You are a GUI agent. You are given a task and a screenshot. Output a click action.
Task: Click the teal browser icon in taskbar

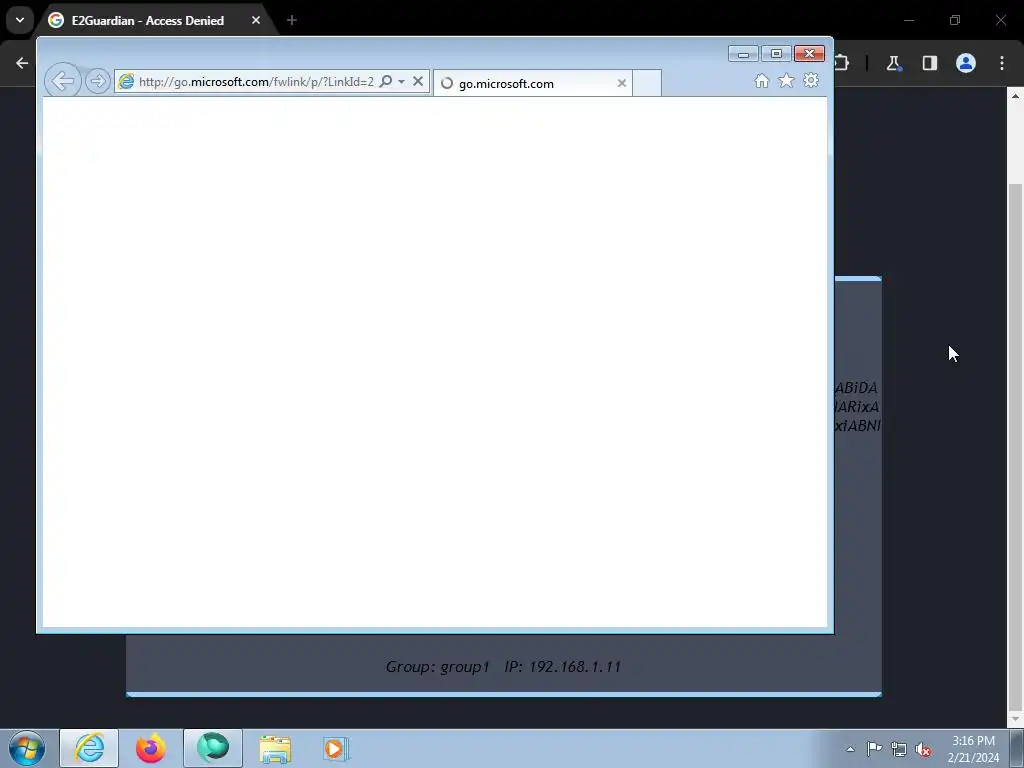tap(213, 748)
